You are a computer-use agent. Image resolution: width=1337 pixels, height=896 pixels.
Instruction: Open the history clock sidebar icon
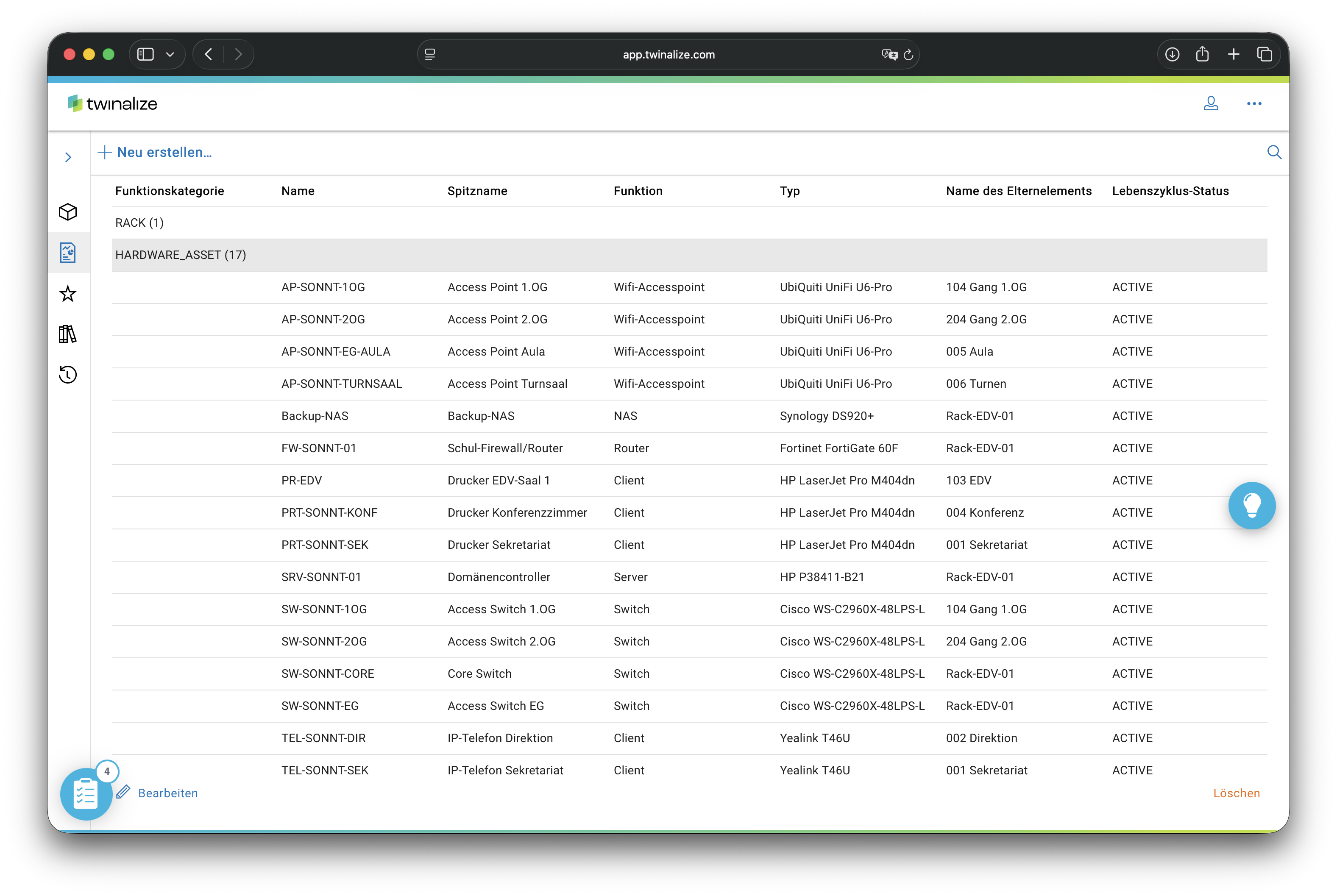(68, 375)
